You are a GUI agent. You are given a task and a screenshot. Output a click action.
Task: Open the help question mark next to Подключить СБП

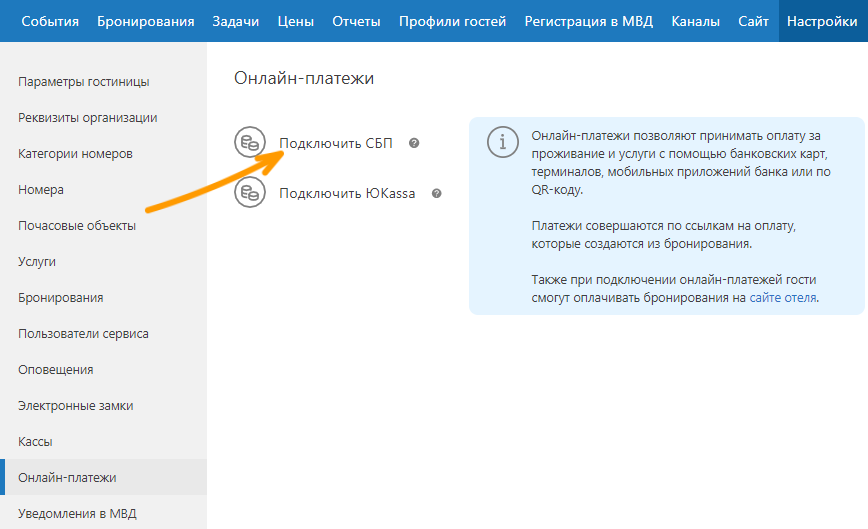[414, 143]
